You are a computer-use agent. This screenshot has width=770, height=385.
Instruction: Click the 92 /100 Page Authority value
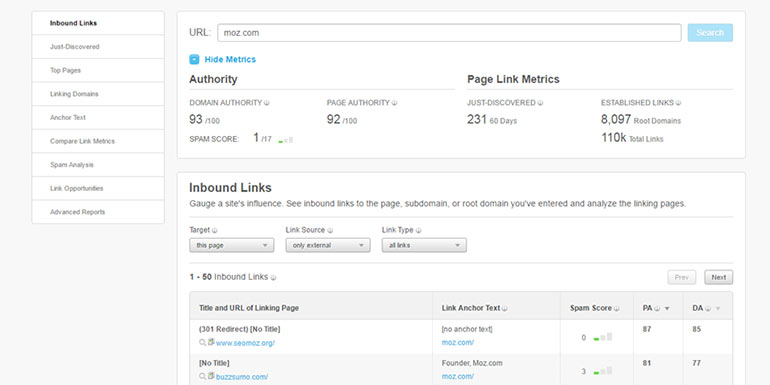[342, 119]
